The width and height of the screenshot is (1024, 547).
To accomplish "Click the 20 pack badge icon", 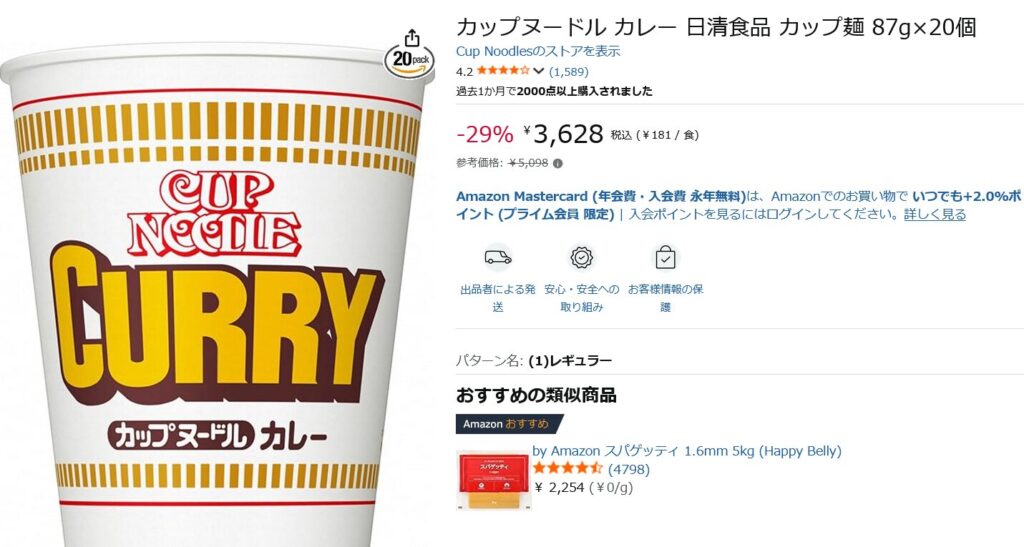I will 410,61.
